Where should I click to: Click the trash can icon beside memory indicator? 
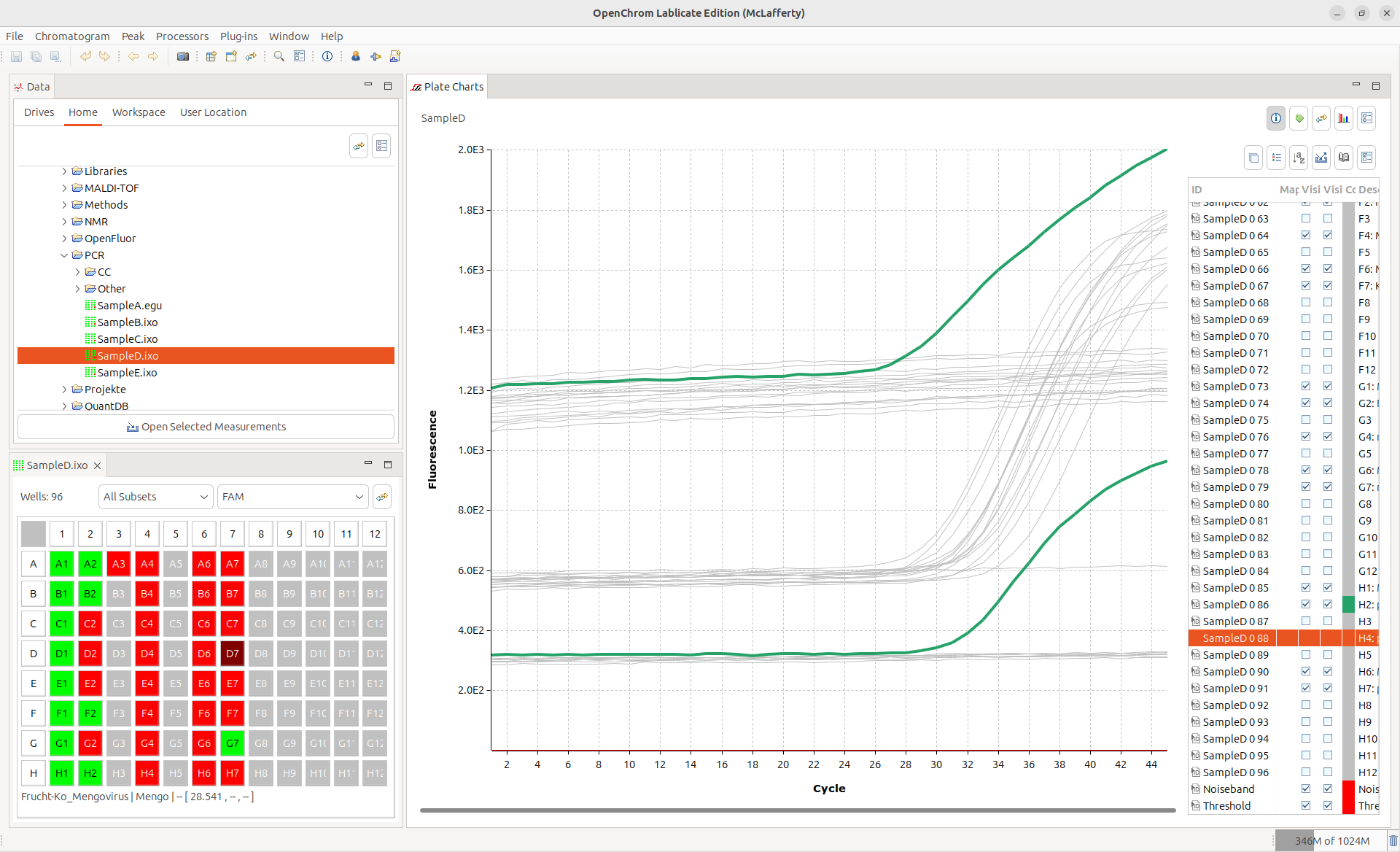click(x=1393, y=840)
